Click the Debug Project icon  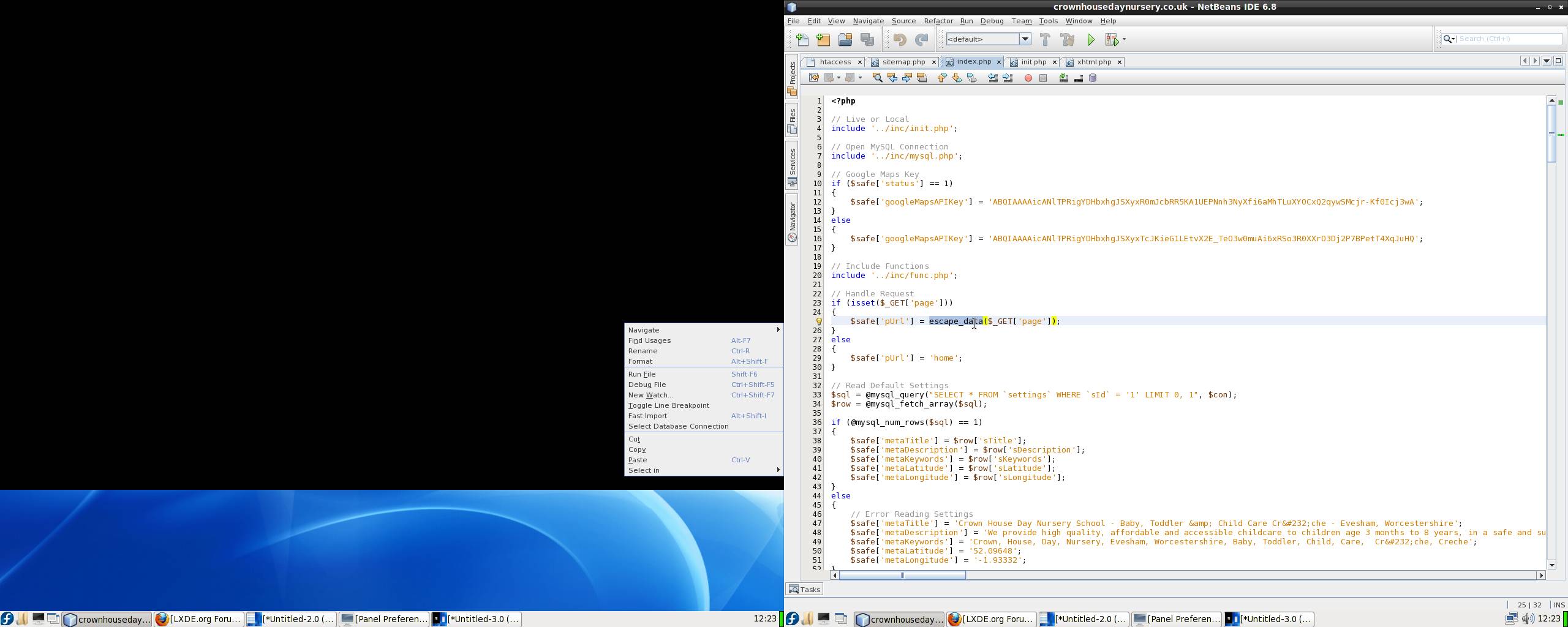pyautogui.click(x=1112, y=40)
